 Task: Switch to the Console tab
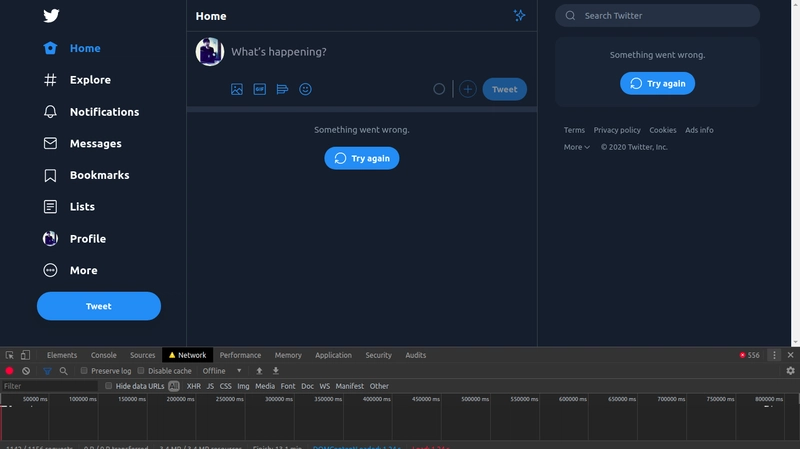coord(104,355)
